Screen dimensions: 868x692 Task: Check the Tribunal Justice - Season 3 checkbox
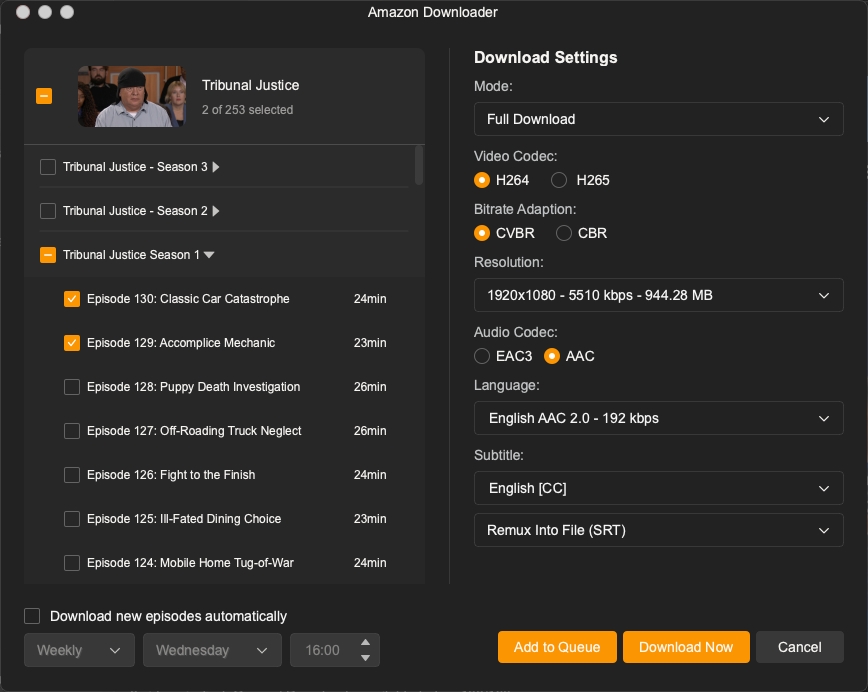pyautogui.click(x=48, y=167)
